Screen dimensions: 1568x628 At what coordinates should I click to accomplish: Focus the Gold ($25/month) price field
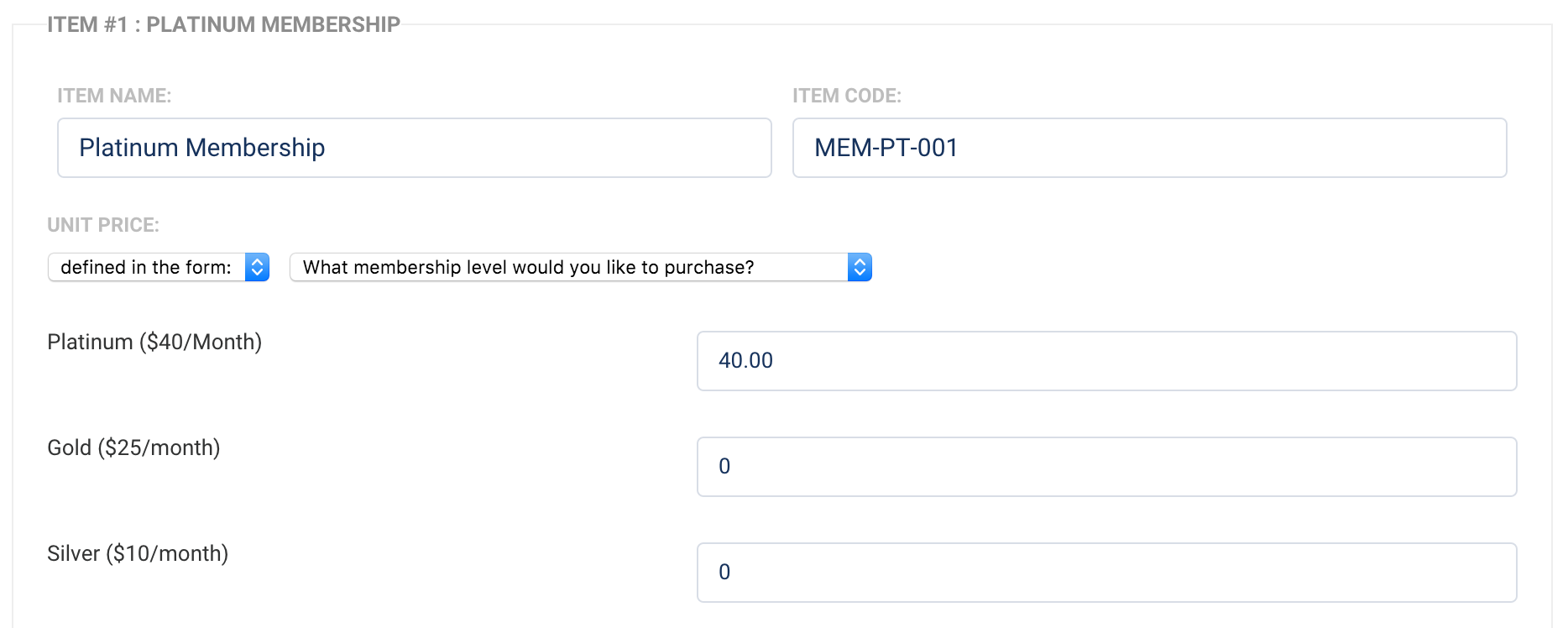coord(1106,467)
